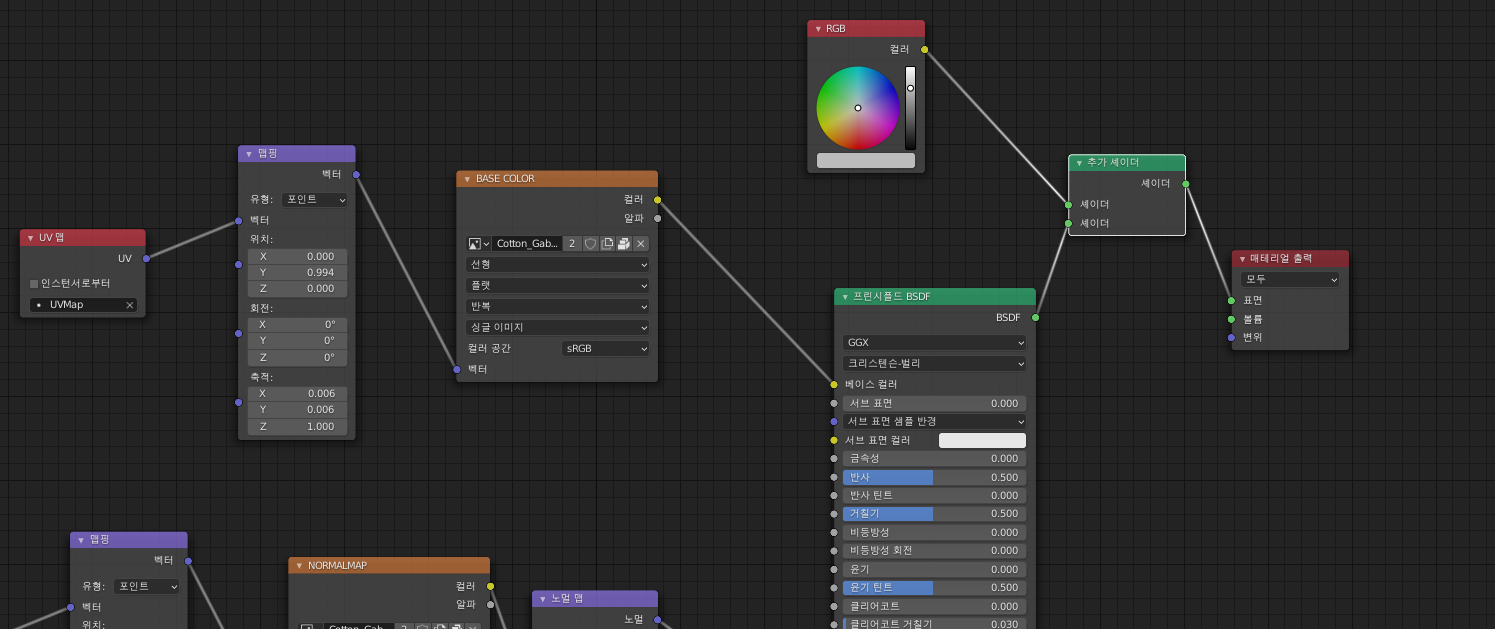Click the RGB node gray color swatch bar
1495x629 pixels.
coord(866,160)
